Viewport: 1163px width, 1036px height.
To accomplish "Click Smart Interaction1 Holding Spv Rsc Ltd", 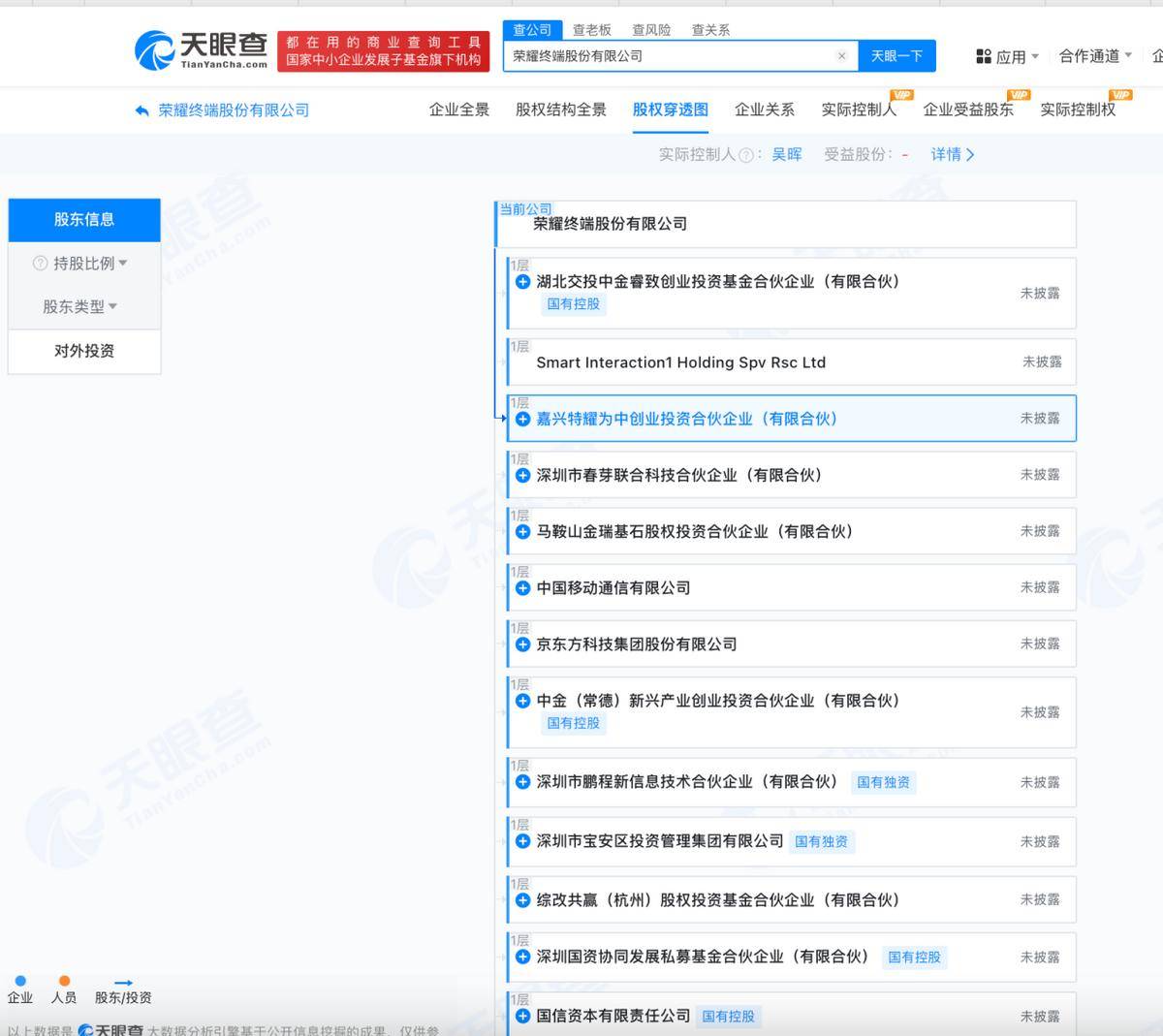I will pos(681,362).
